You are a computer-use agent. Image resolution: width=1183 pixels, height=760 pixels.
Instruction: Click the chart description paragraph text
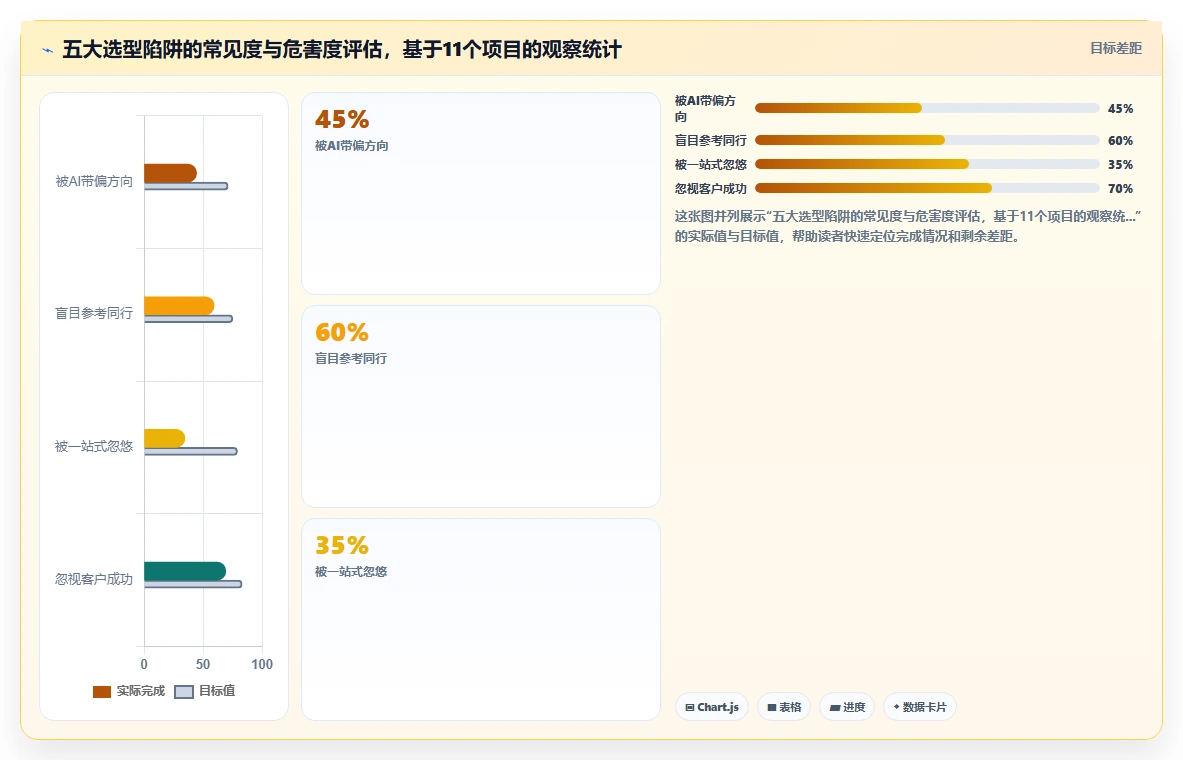click(x=908, y=226)
